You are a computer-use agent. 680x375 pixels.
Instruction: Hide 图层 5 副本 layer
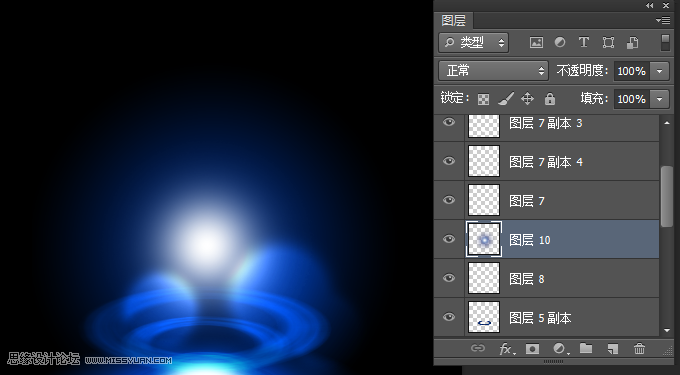(x=449, y=317)
